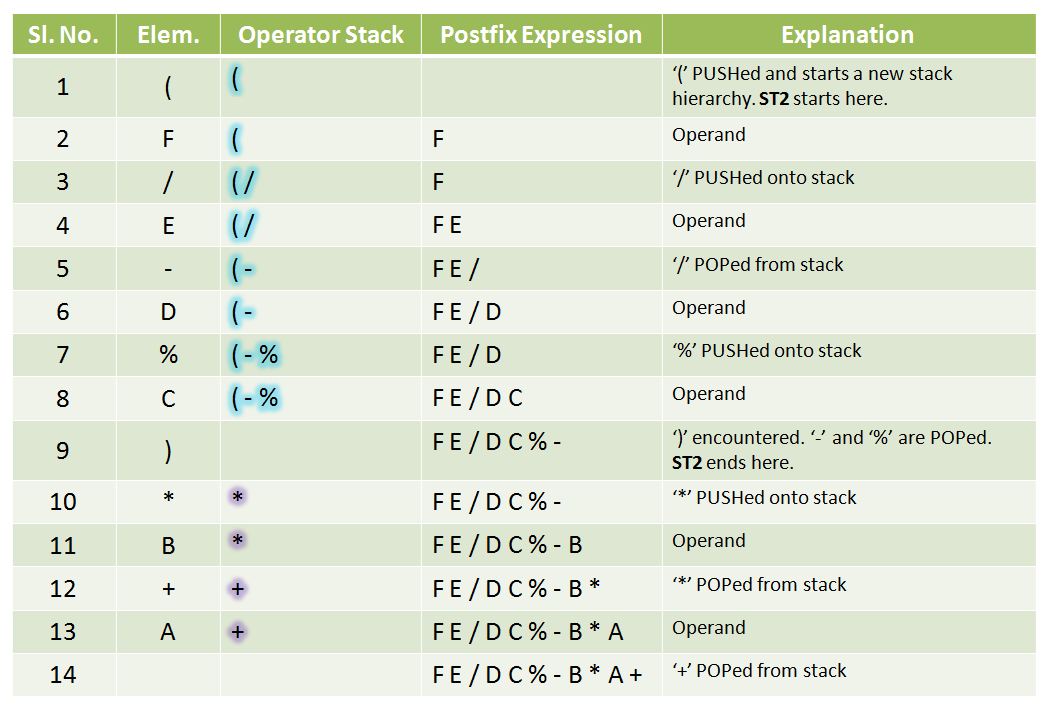This screenshot has width=1050, height=710.
Task: Click the purple '+' stack symbol in row 13
Action: coord(238,632)
